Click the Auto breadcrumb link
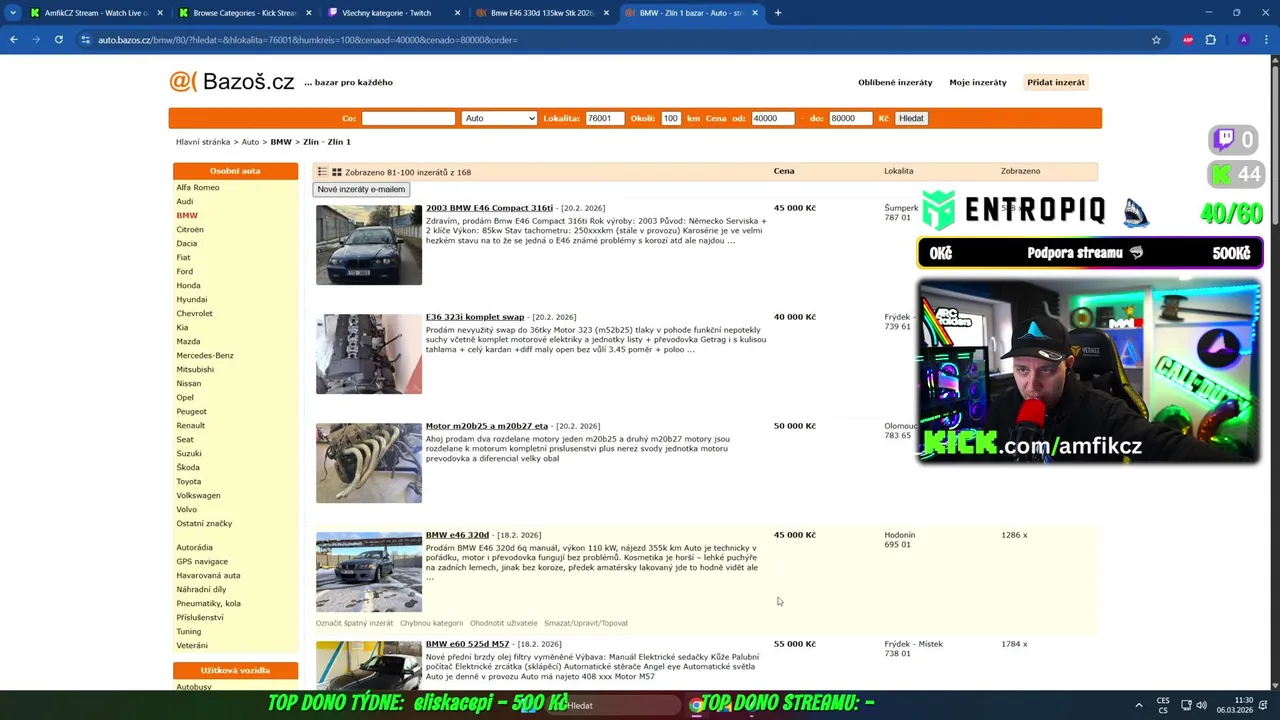 (x=250, y=142)
